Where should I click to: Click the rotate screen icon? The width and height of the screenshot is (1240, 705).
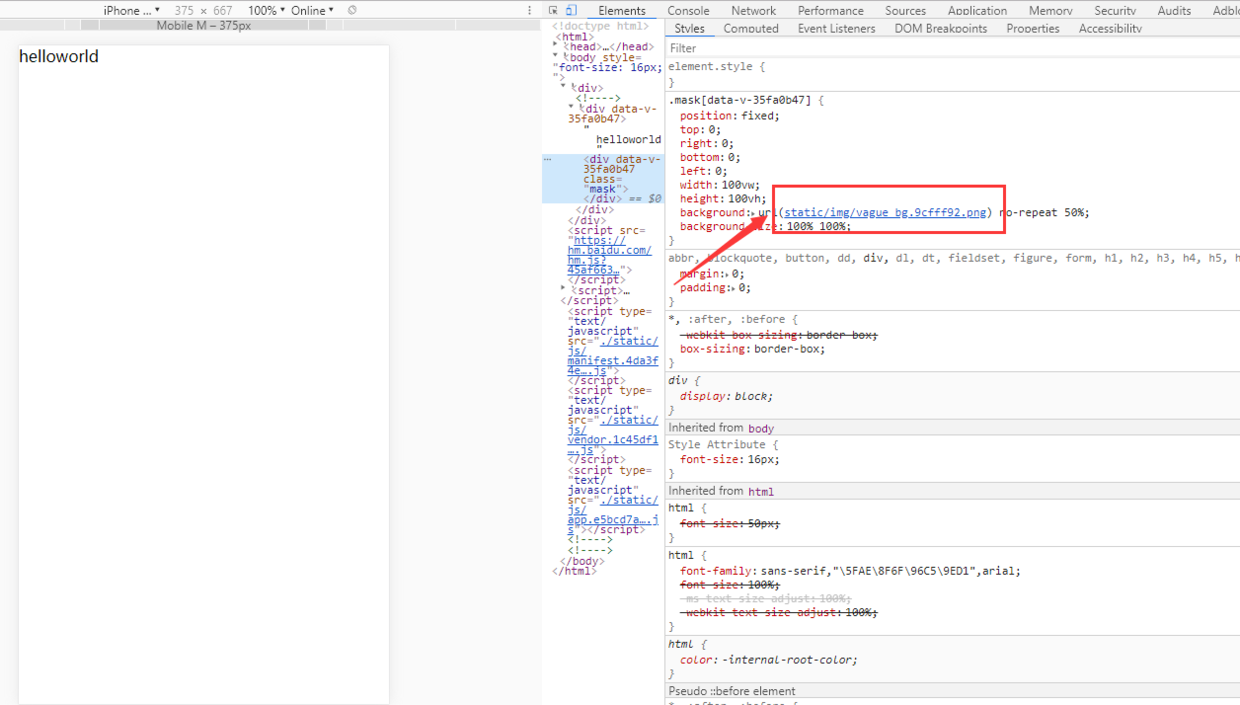pyautogui.click(x=352, y=10)
